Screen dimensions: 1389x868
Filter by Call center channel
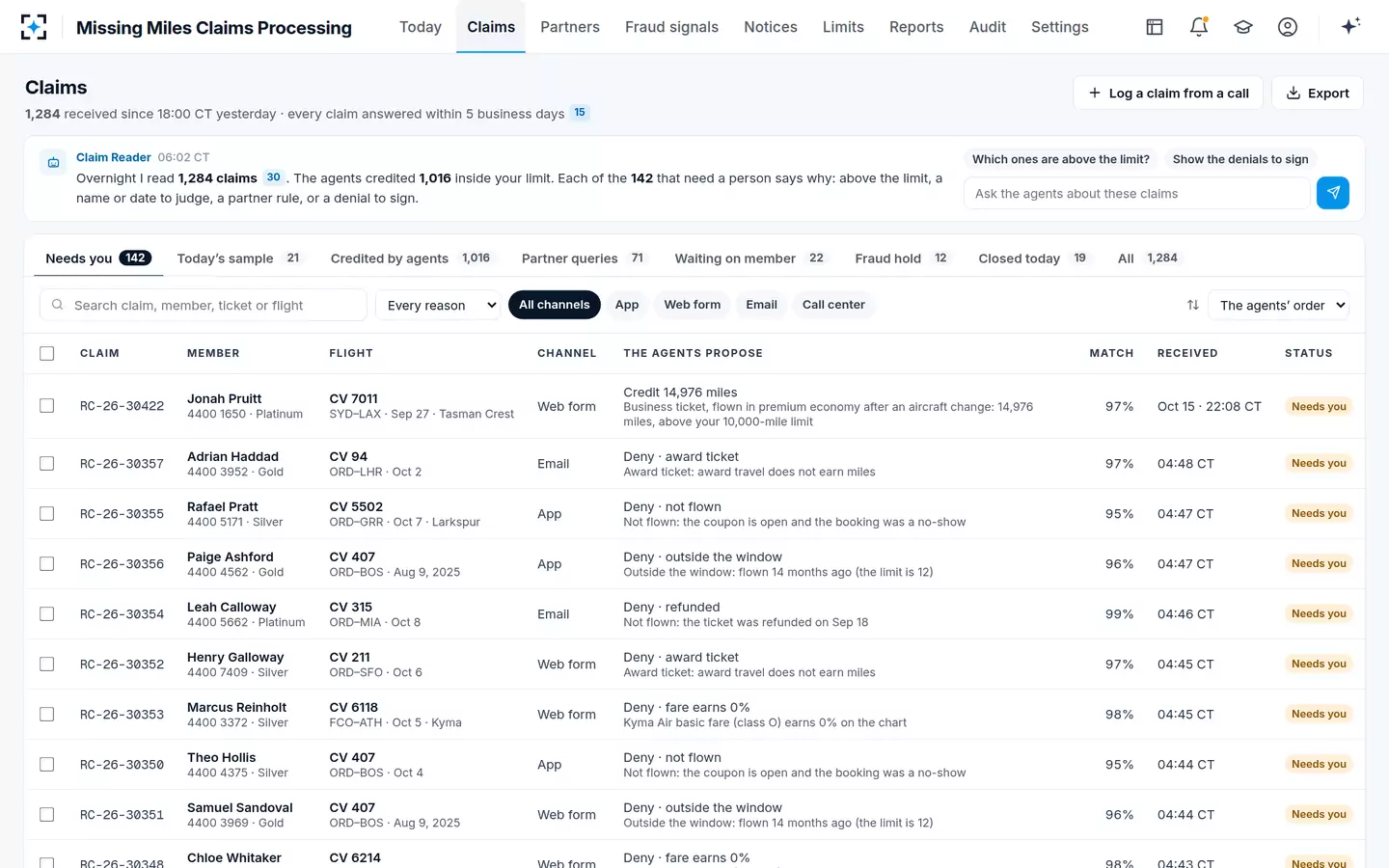pyautogui.click(x=833, y=305)
